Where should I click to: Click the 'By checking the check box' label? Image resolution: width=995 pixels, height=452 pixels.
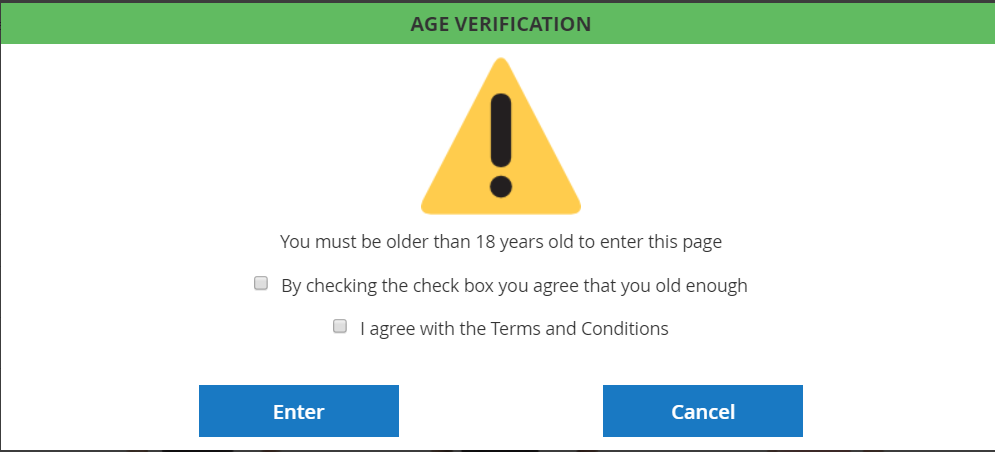click(514, 286)
